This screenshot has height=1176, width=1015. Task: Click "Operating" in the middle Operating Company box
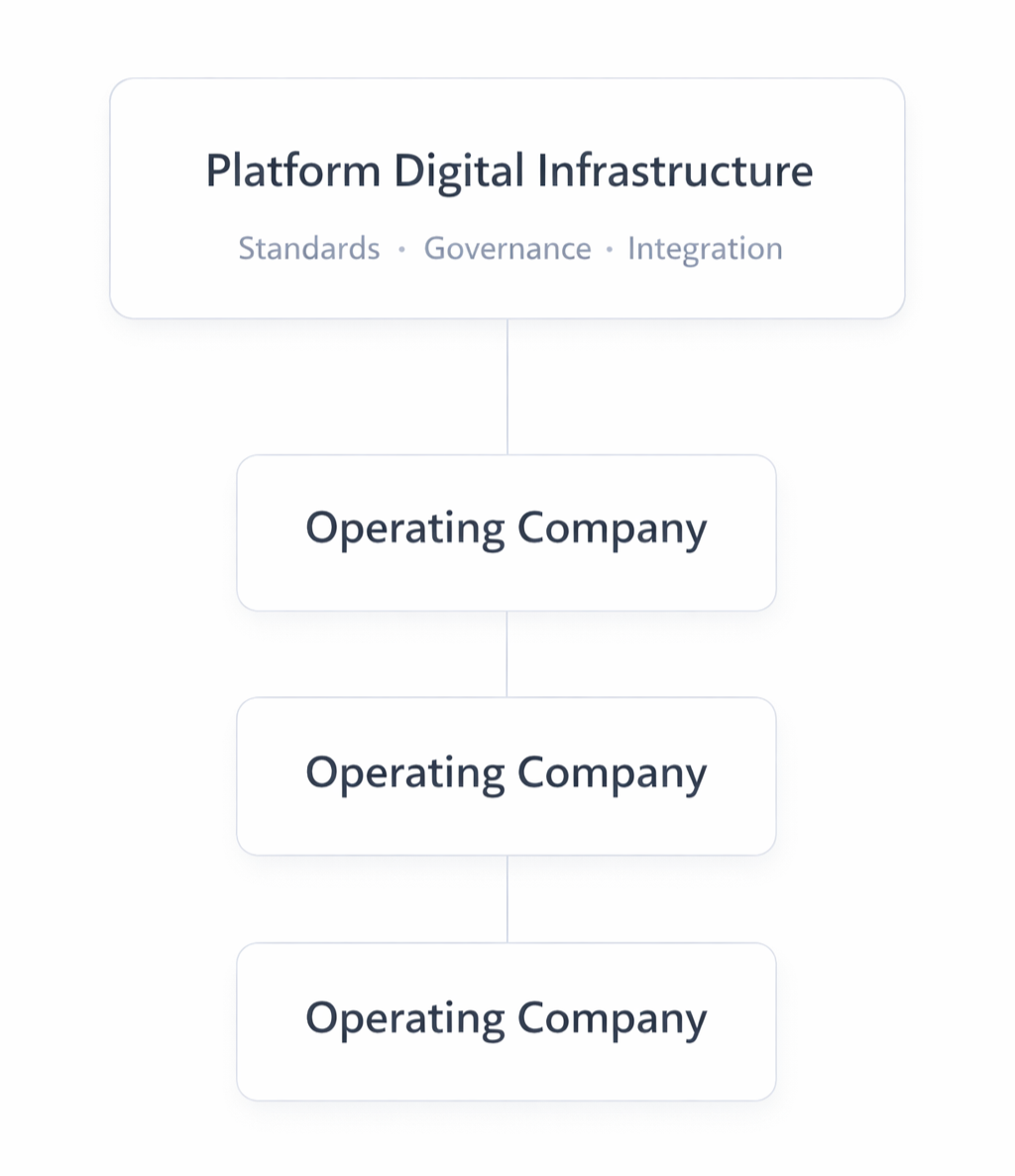tap(404, 773)
